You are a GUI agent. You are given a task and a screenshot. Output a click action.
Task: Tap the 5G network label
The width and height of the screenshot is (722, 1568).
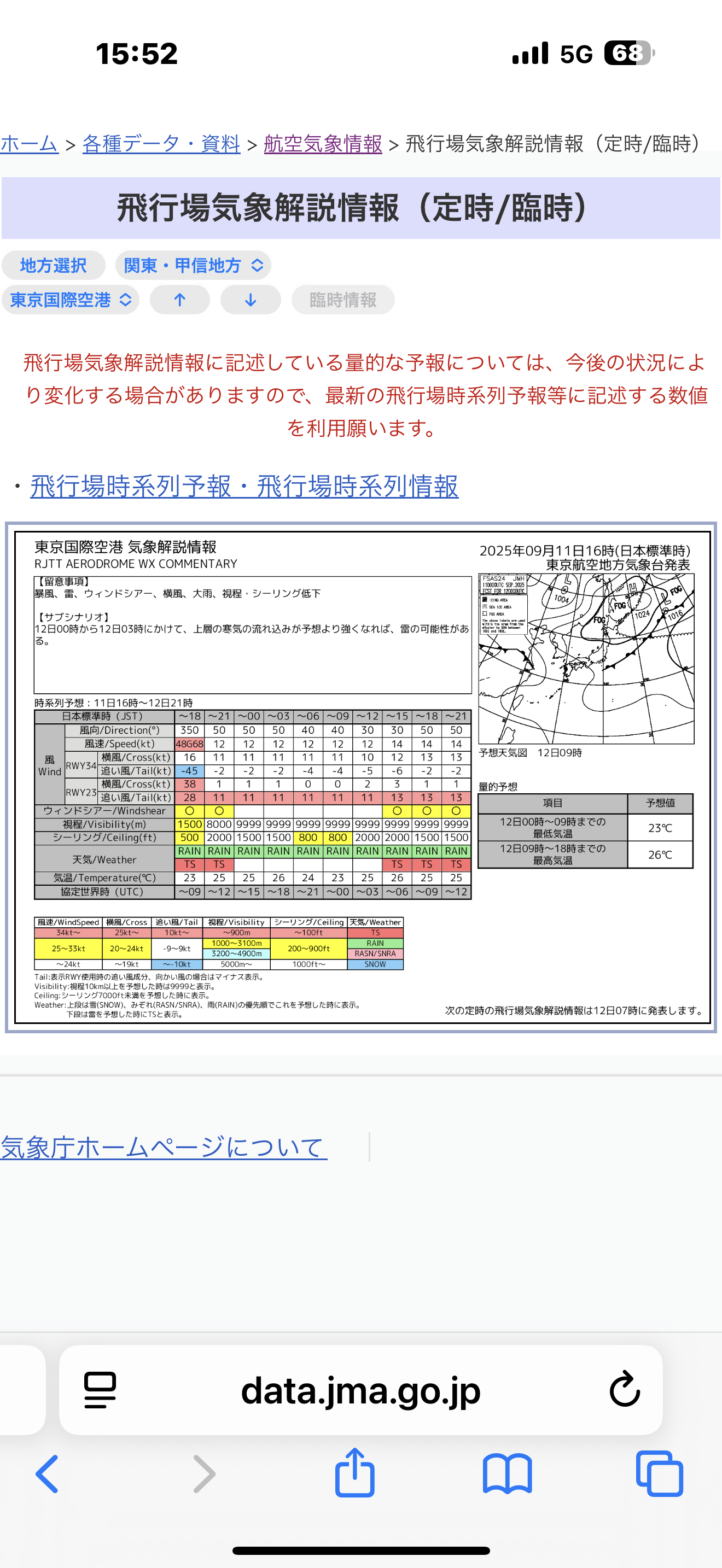coord(576,54)
